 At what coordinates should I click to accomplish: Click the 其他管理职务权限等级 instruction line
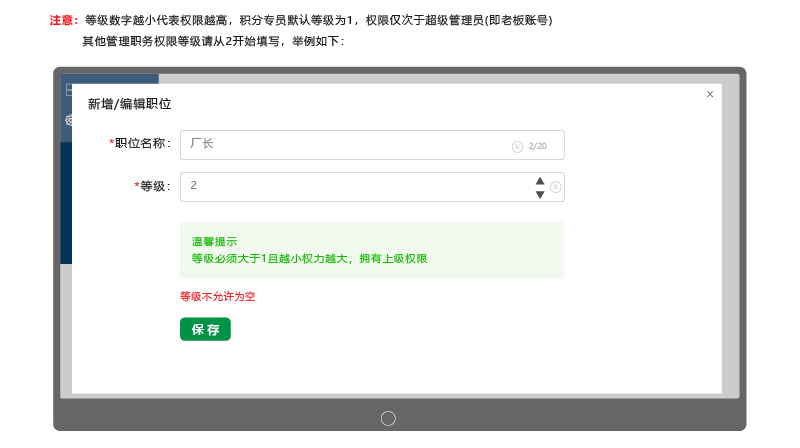click(x=212, y=41)
